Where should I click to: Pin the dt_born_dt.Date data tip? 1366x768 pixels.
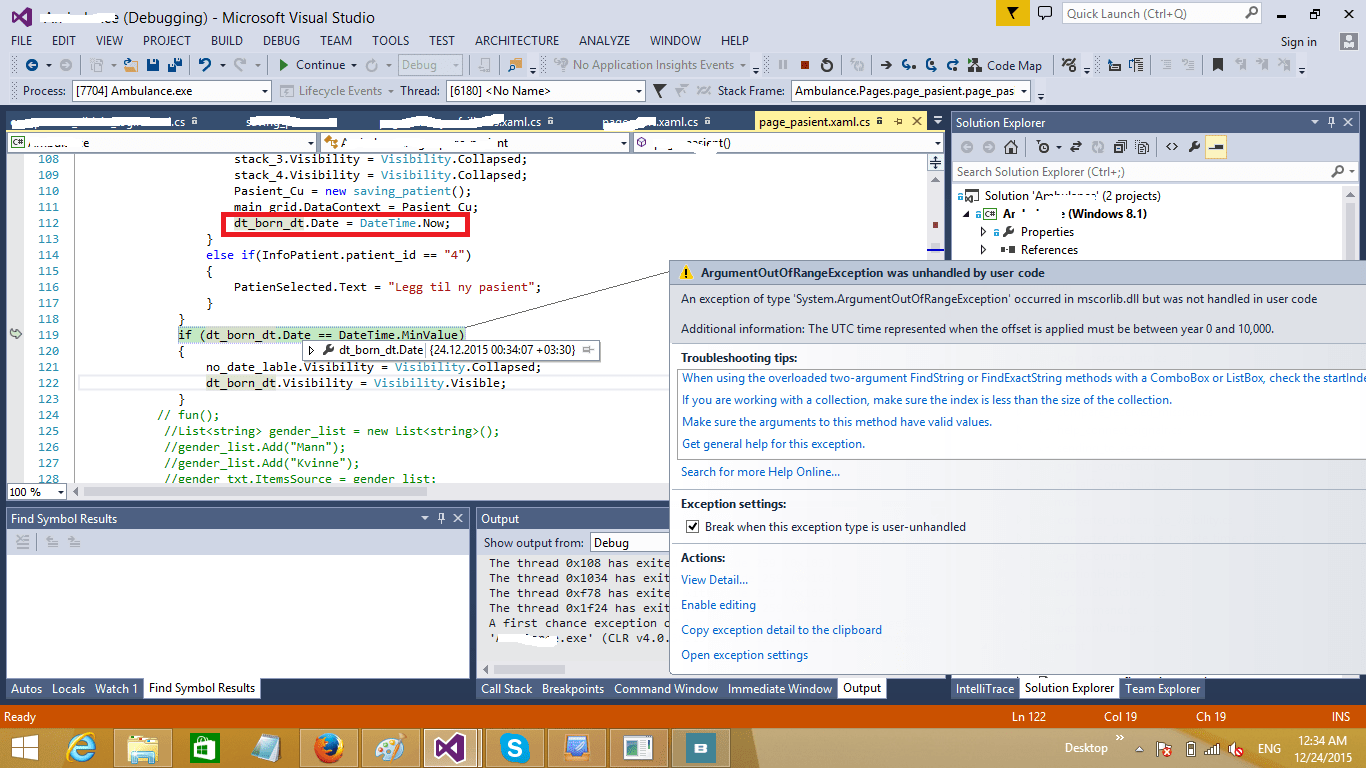coord(588,350)
